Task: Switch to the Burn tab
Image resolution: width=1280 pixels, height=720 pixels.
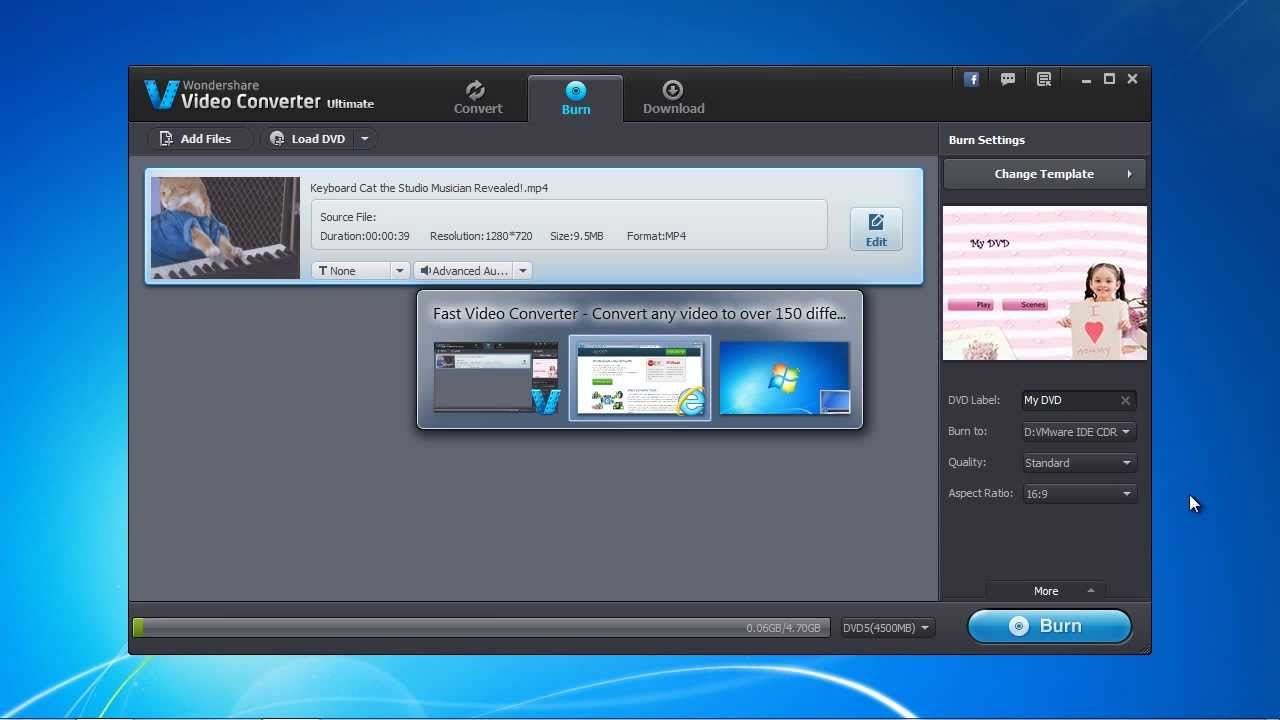Action: (x=575, y=98)
